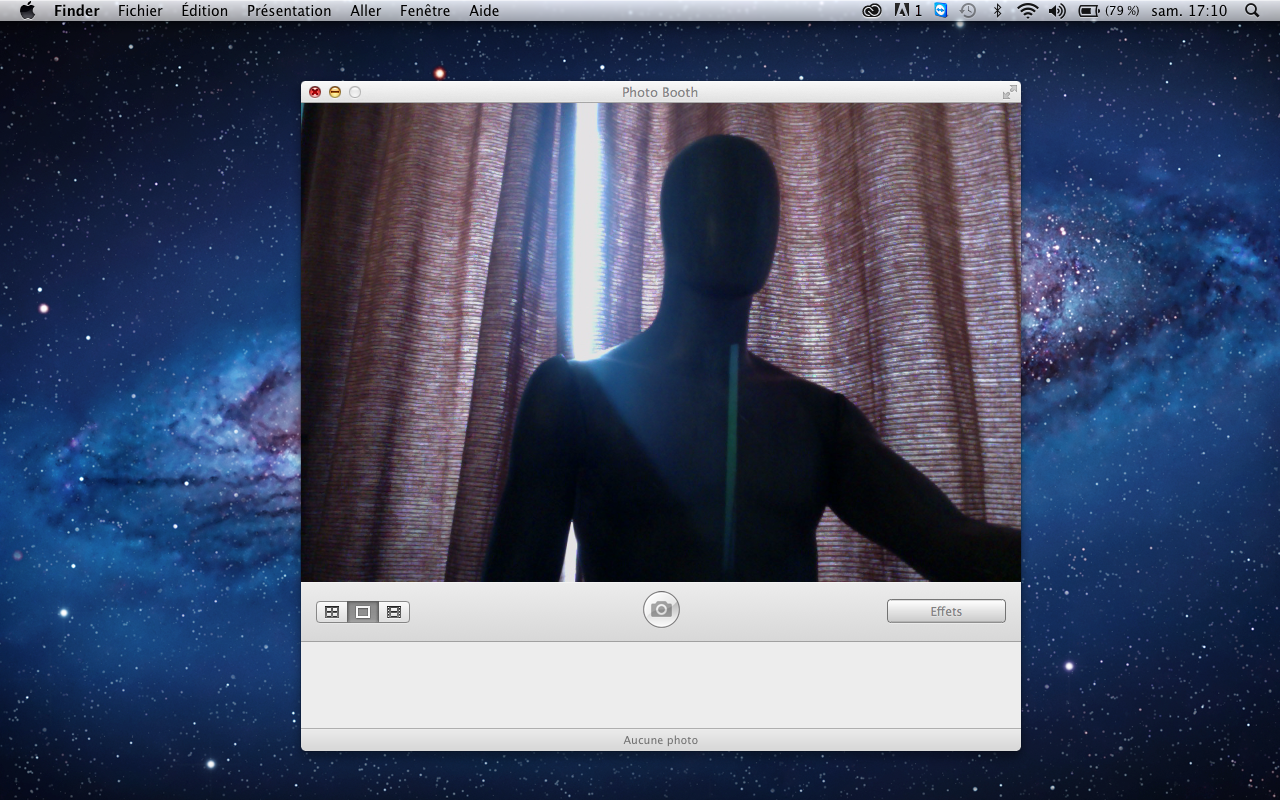Image resolution: width=1280 pixels, height=800 pixels.
Task: Open the Bluetooth status menu
Action: point(997,11)
